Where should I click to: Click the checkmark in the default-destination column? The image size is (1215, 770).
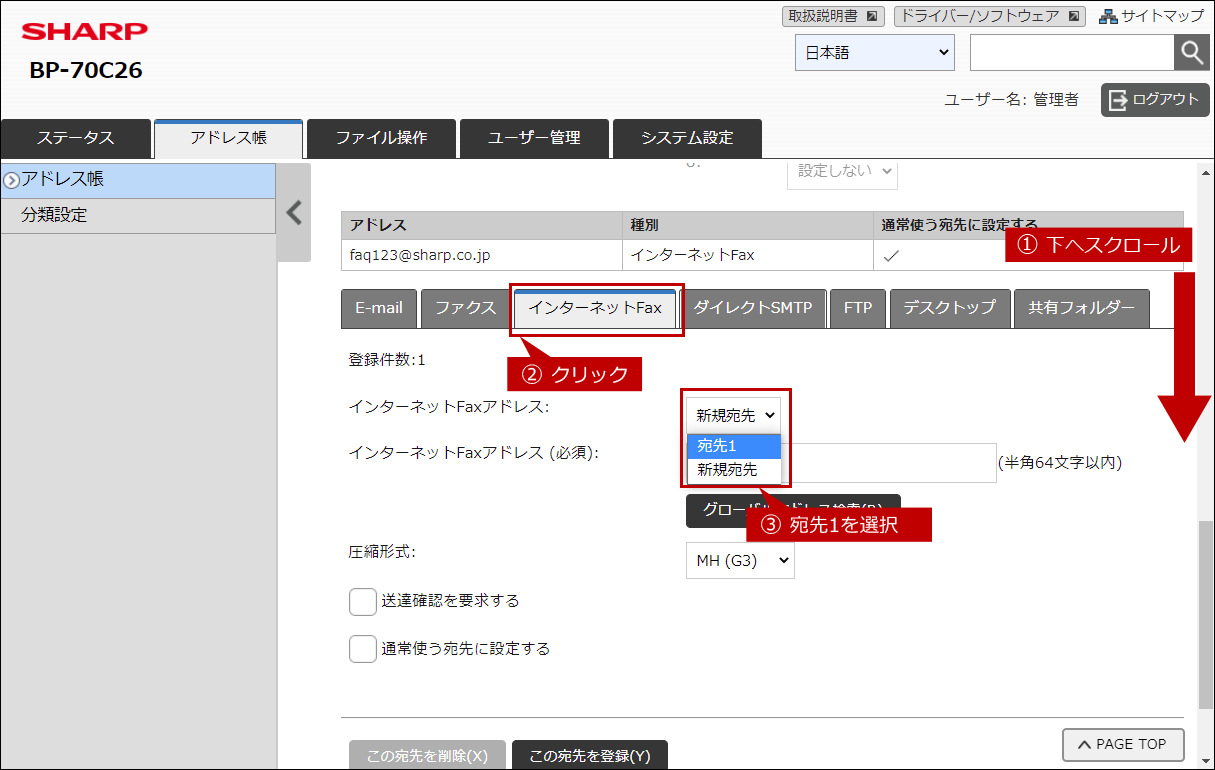click(x=890, y=256)
